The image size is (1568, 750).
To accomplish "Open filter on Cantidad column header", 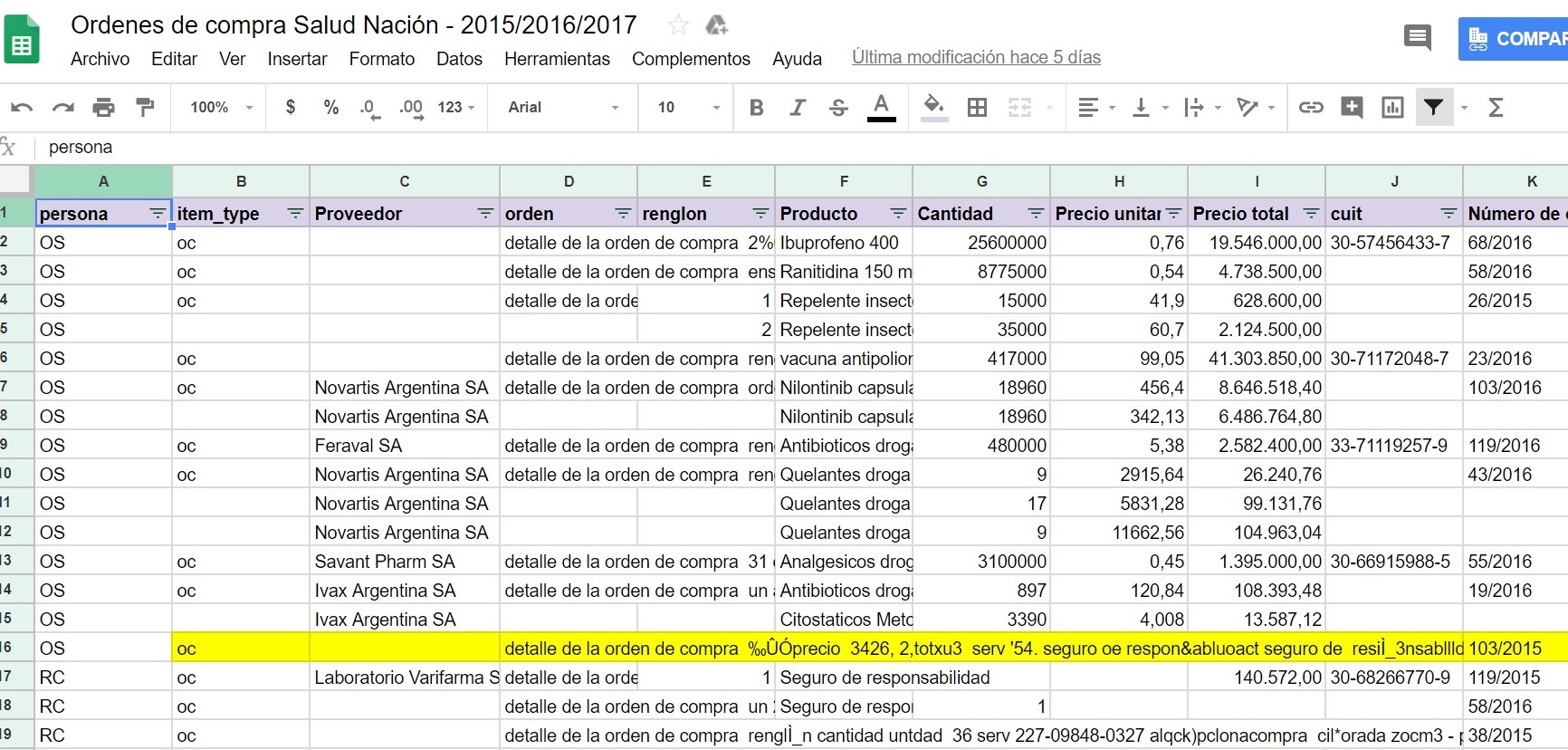I will tap(1036, 214).
